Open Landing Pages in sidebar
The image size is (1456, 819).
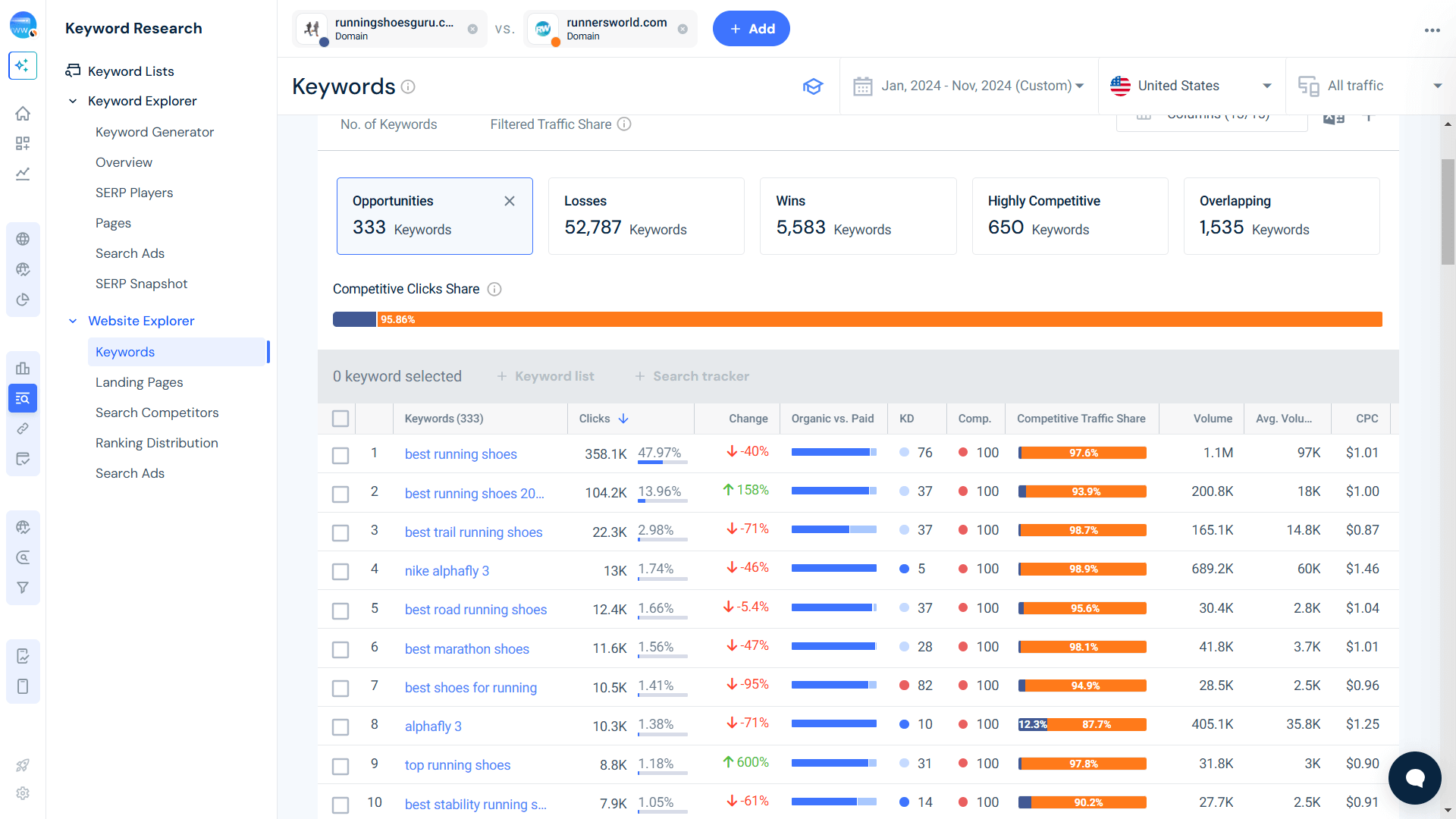(x=140, y=382)
